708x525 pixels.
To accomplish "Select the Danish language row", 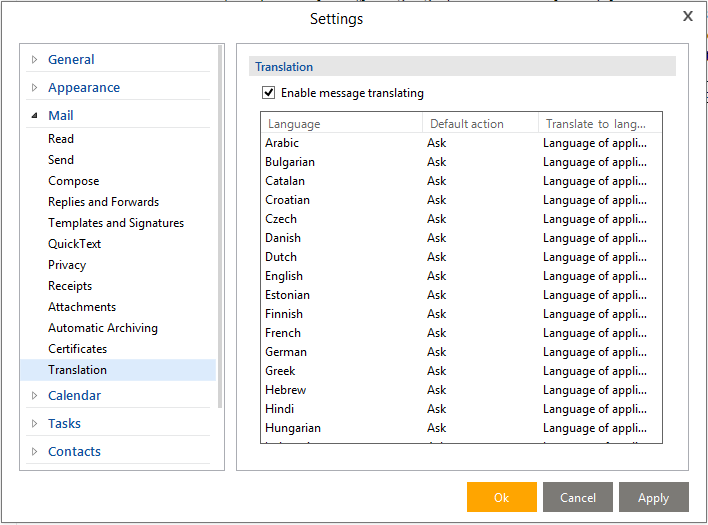I will pyautogui.click(x=461, y=238).
